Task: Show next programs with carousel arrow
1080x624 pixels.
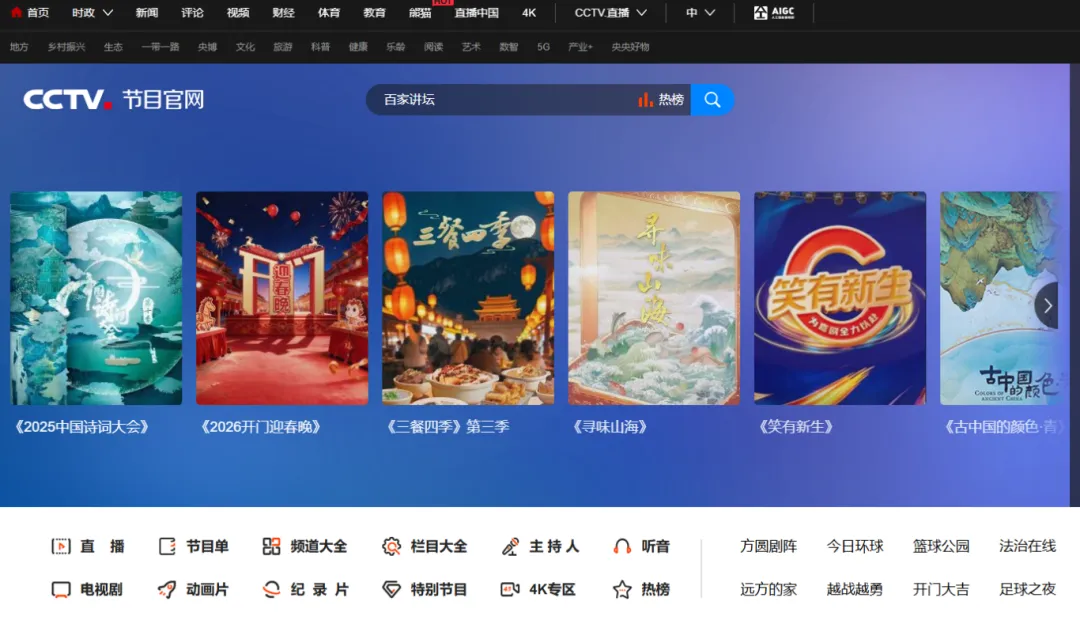Action: 1047,305
